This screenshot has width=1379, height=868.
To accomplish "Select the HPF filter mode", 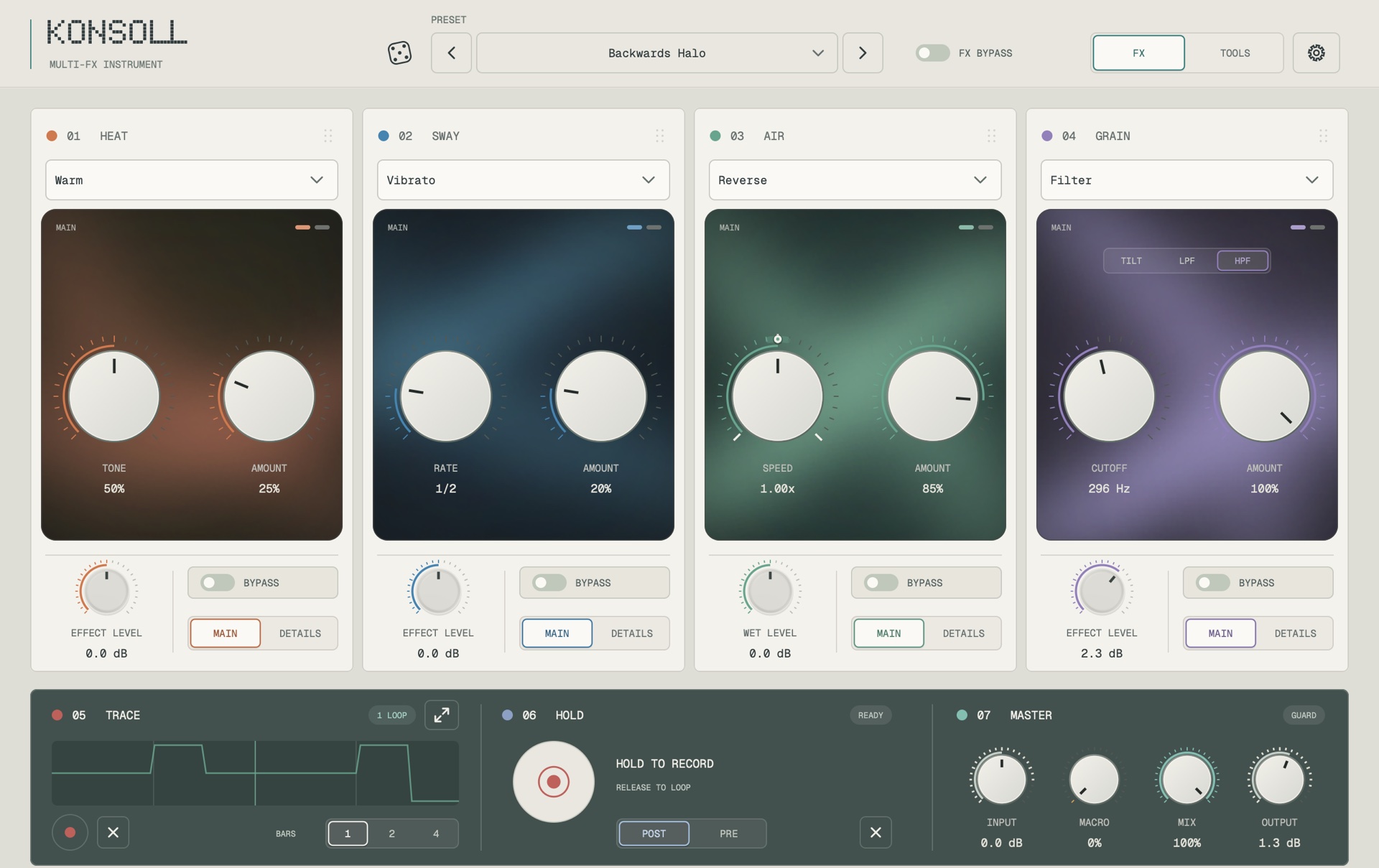I will click(1243, 261).
